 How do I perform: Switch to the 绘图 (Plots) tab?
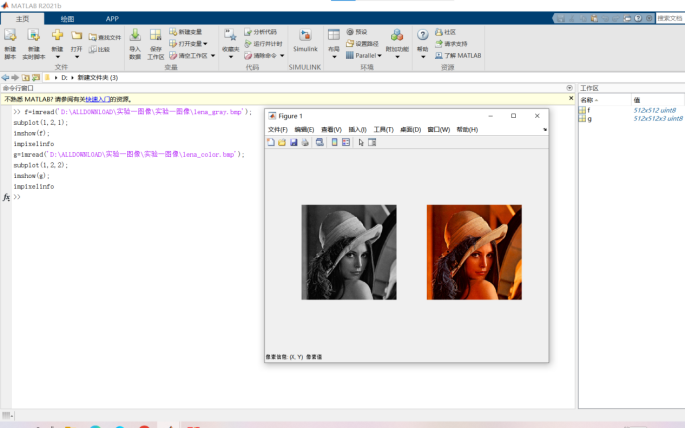[67, 19]
